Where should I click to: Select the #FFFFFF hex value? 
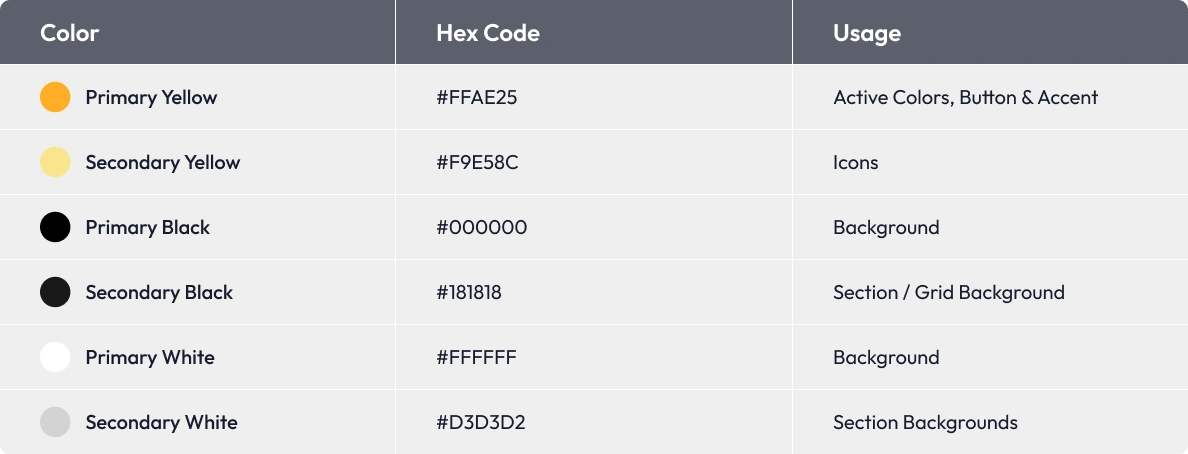point(476,357)
